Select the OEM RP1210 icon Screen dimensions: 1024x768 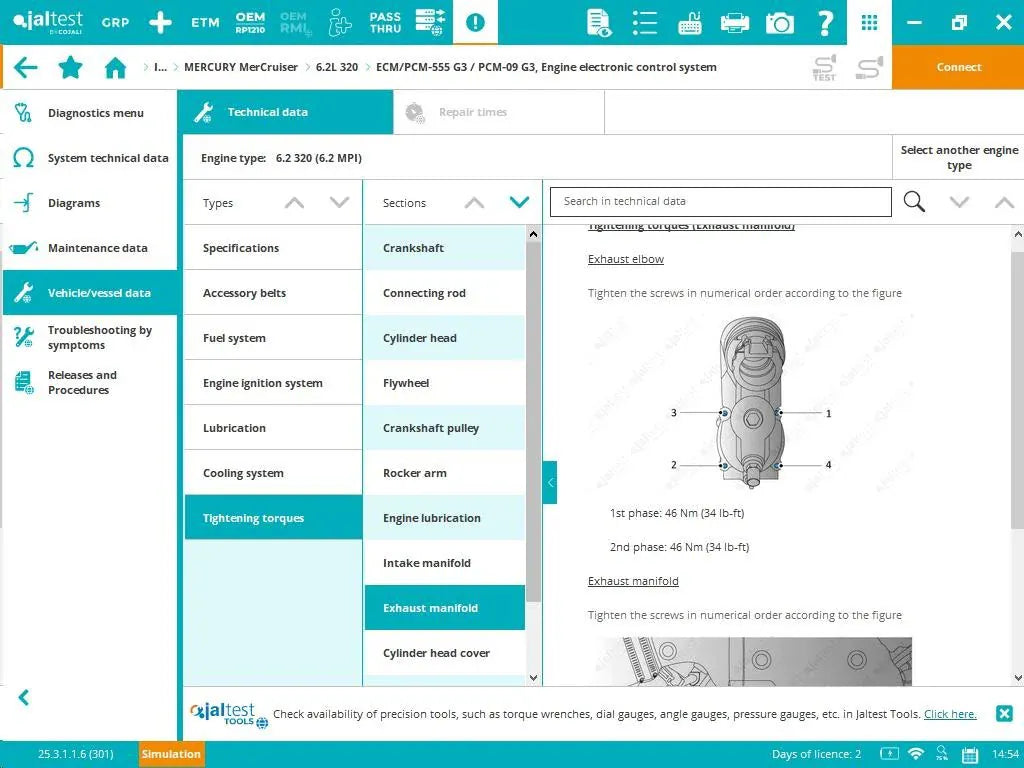(250, 21)
